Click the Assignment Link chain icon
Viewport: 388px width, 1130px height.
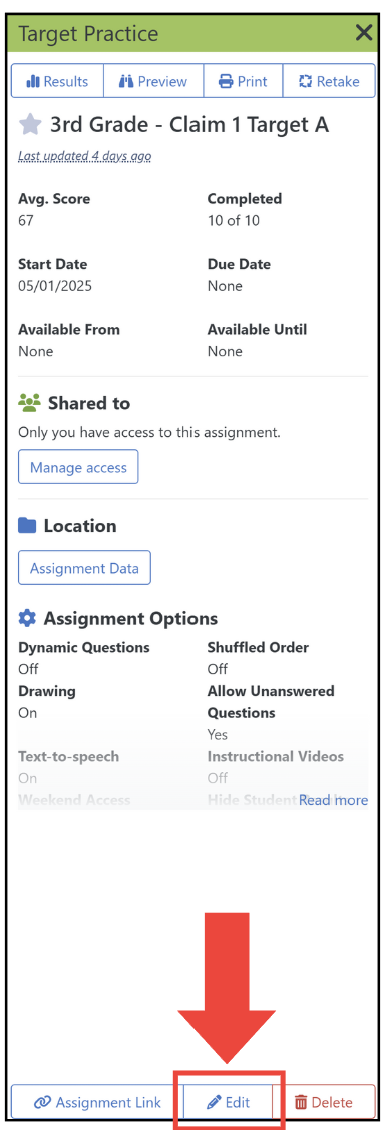coord(43,1102)
